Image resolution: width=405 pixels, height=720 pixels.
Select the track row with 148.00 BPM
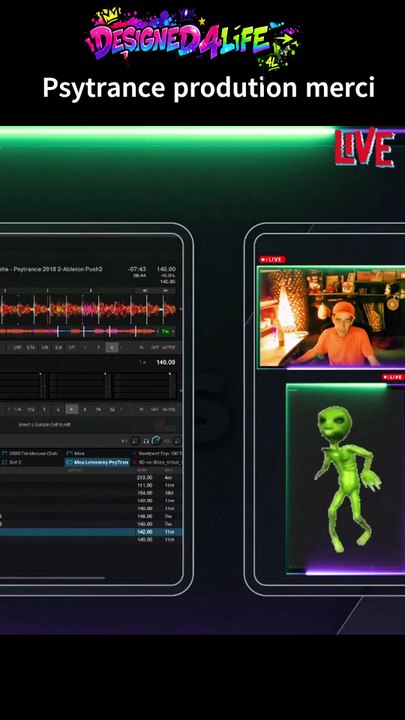tap(91, 516)
